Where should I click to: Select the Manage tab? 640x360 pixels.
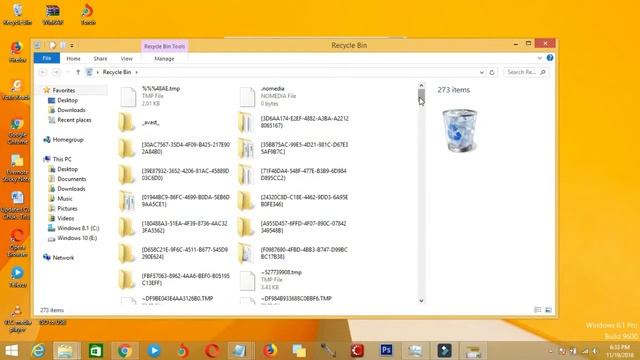[x=164, y=59]
